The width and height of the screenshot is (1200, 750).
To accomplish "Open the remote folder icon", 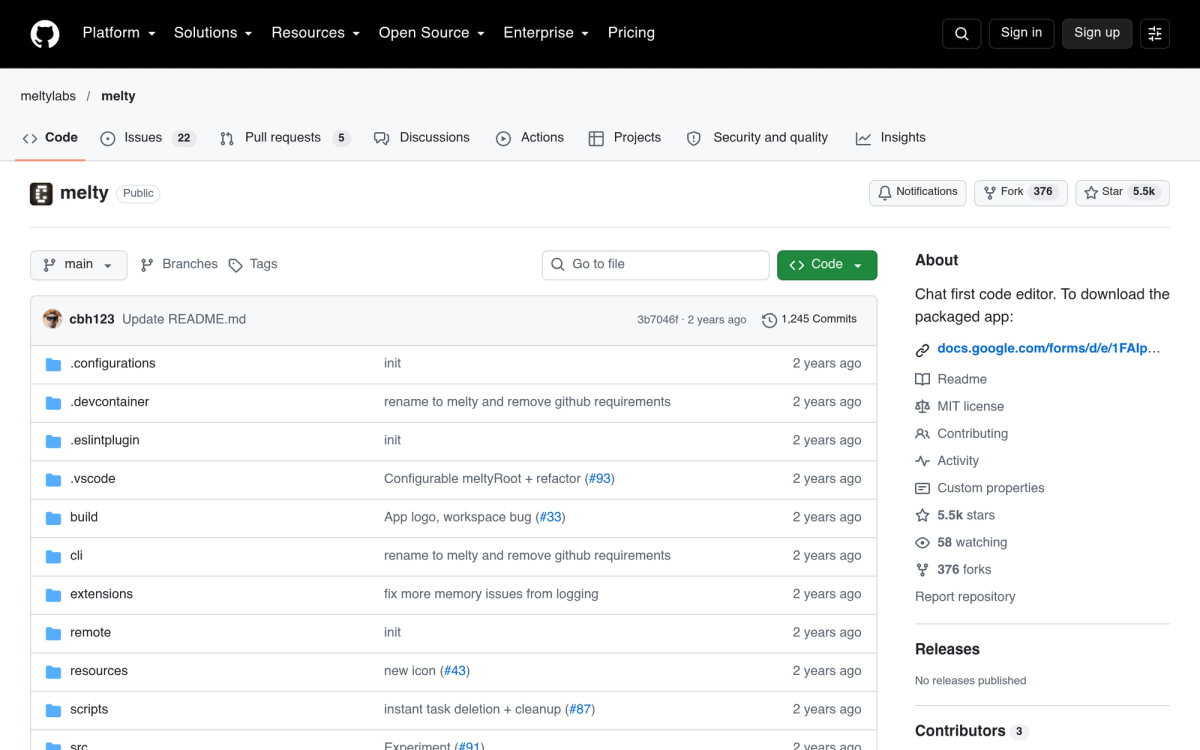I will point(53,633).
